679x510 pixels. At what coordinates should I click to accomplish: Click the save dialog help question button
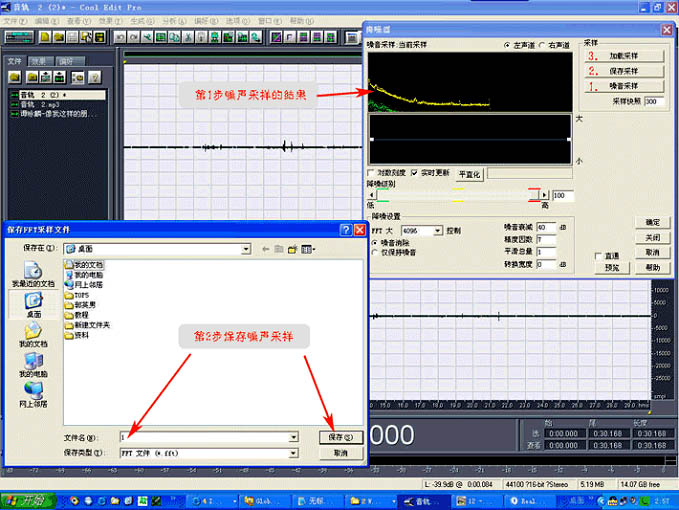(346, 230)
